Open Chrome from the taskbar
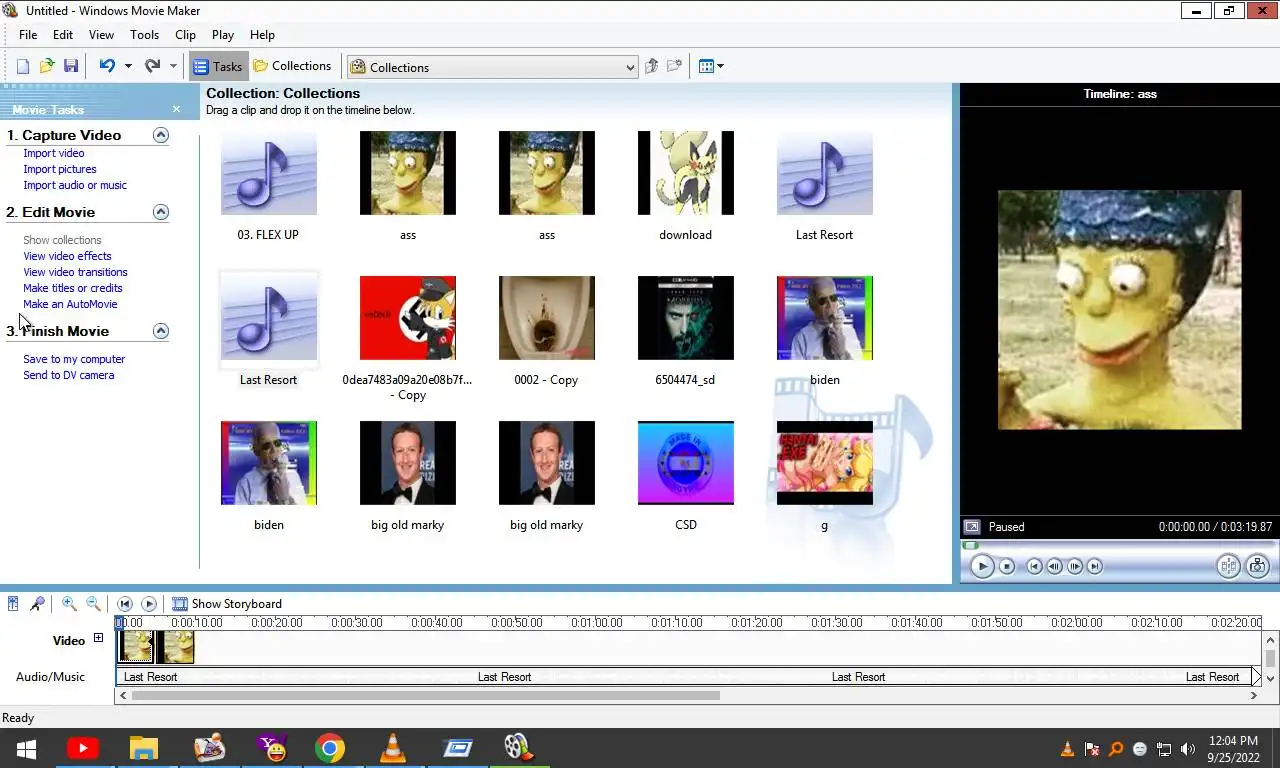The width and height of the screenshot is (1280, 768). pyautogui.click(x=330, y=747)
